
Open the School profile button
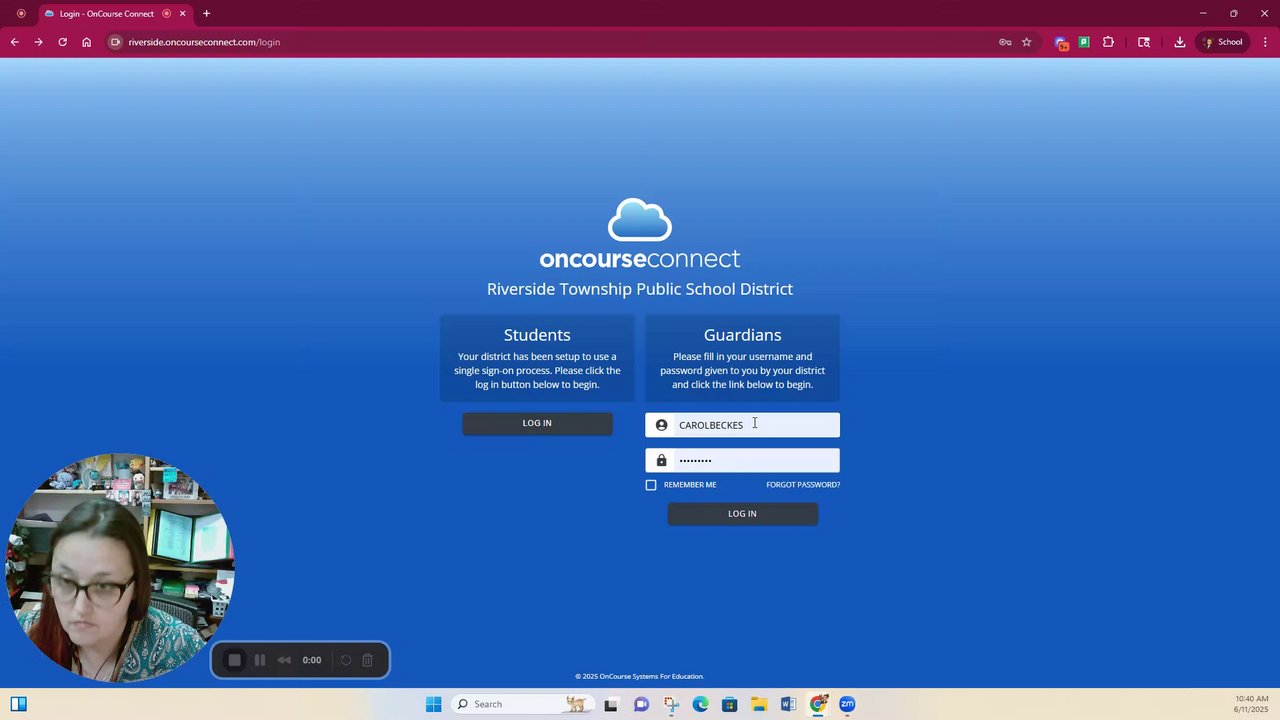tap(1223, 42)
